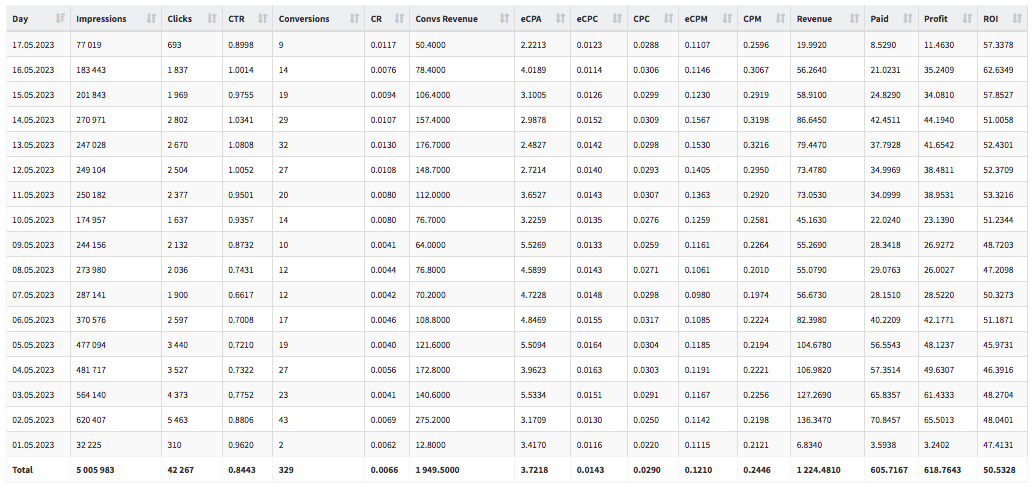Sort table by Impressions sort icon
The width and height of the screenshot is (1034, 486).
tap(151, 19)
